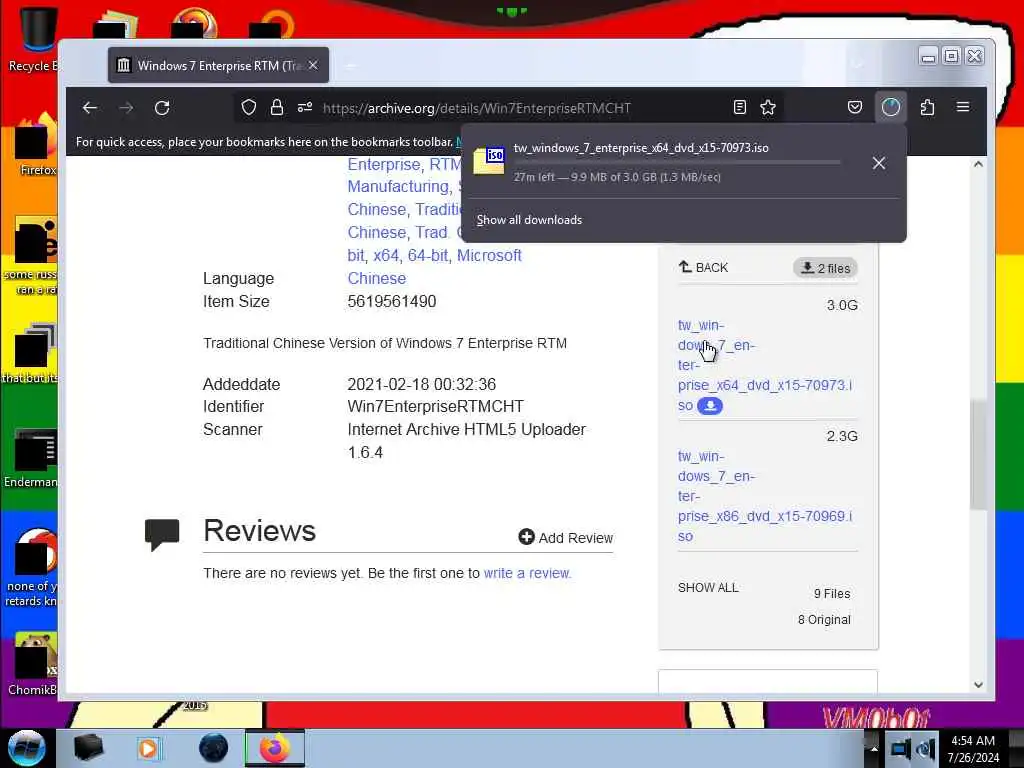Open site permissions icon in address bar
Screen dimensions: 1024x768
click(x=305, y=108)
